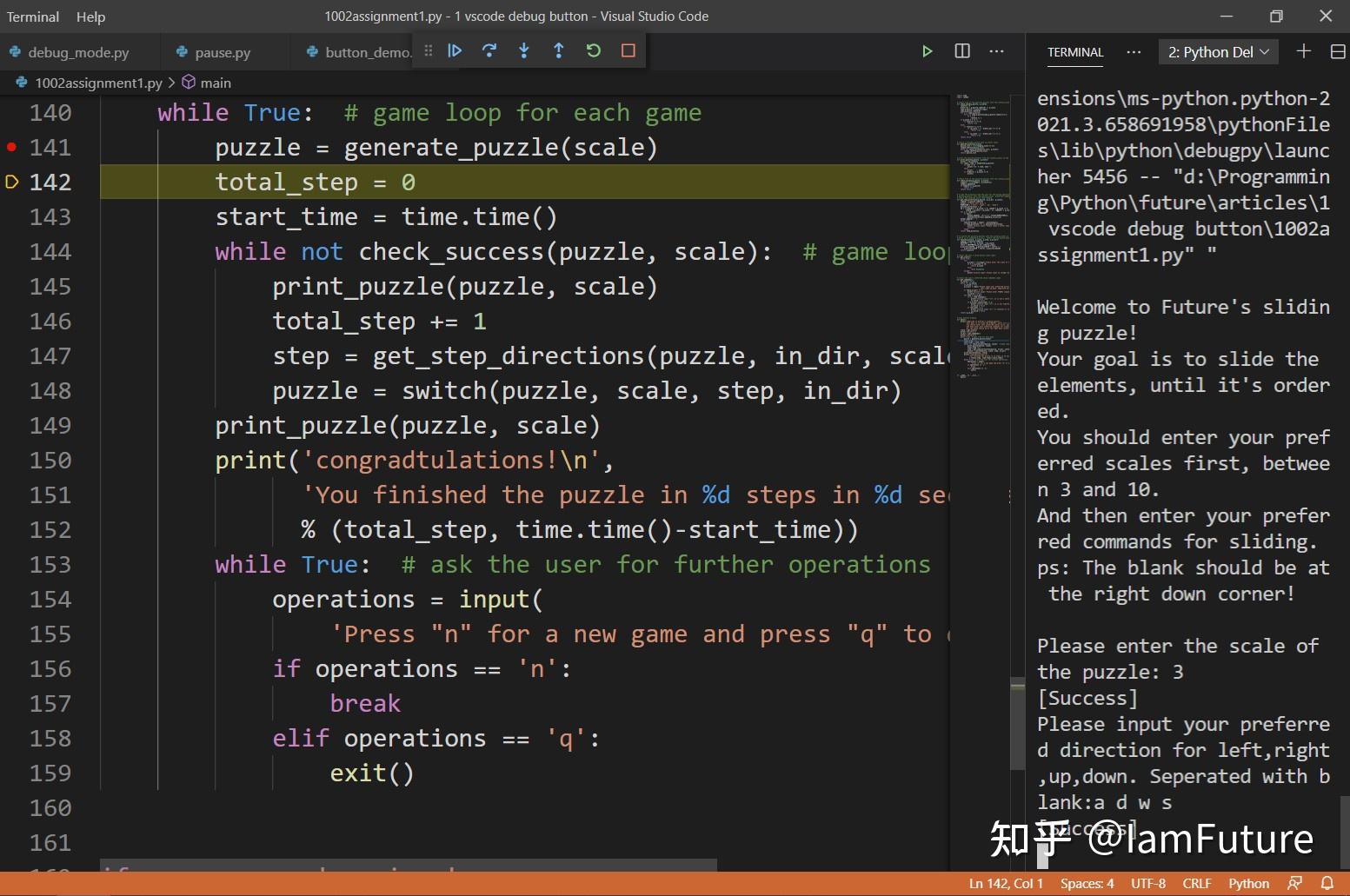Click the Run Python File icon

[x=927, y=50]
